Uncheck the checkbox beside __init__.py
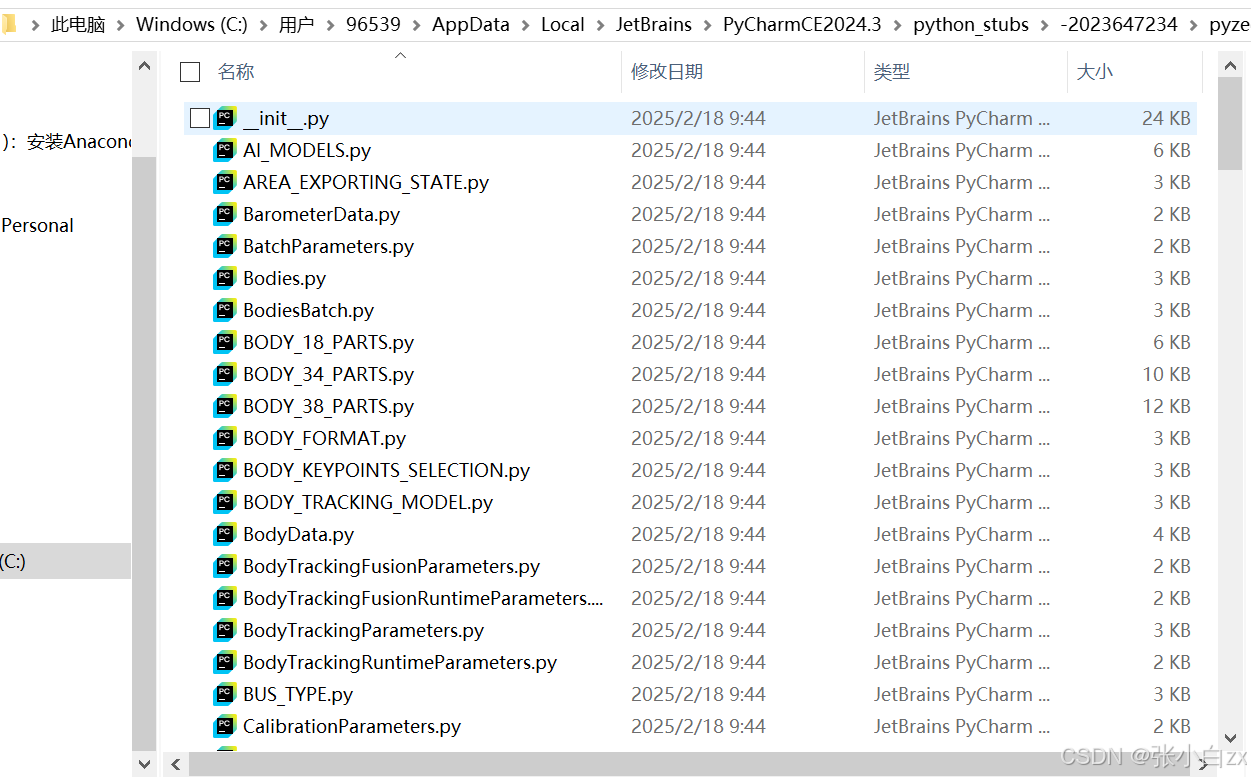Image resolution: width=1251 pixels, height=778 pixels. point(198,117)
